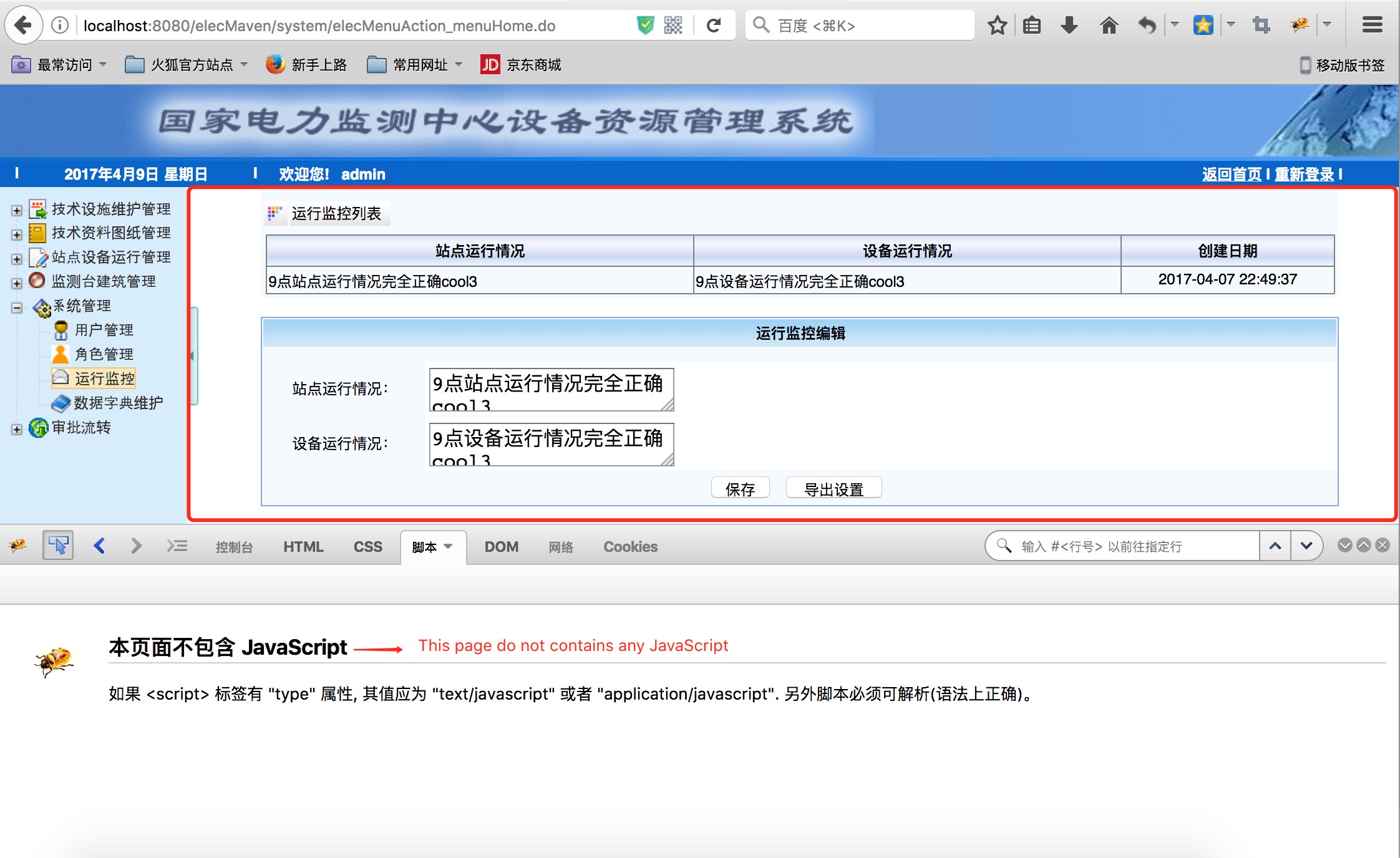Click the 站点运行情况 textarea
The height and width of the screenshot is (858, 1400).
[552, 390]
